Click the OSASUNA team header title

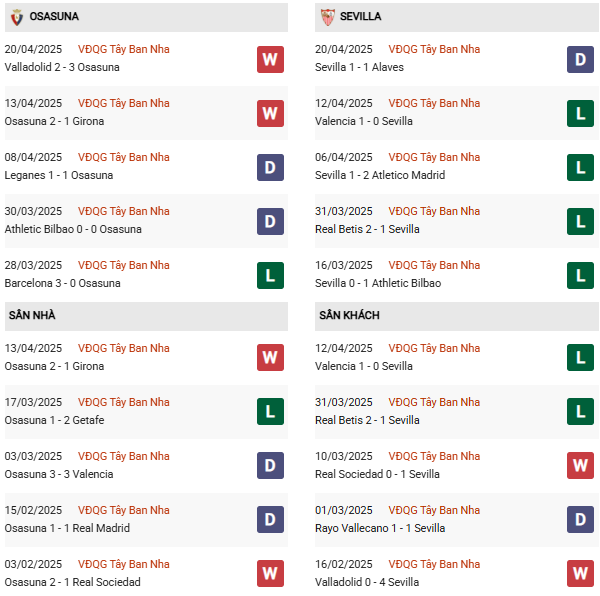click(54, 16)
